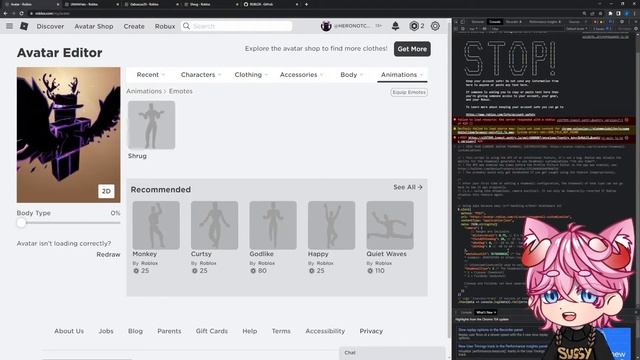This screenshot has width=640, height=360.
Task: Click the Roblox logo icon
Action: [24, 26]
